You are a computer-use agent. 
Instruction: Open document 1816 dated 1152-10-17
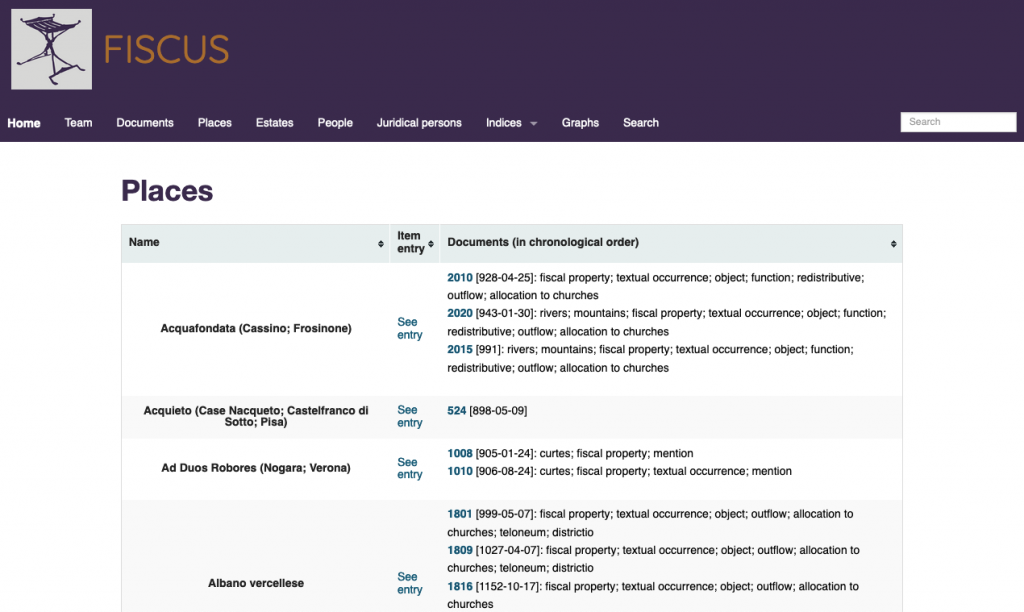(x=460, y=587)
